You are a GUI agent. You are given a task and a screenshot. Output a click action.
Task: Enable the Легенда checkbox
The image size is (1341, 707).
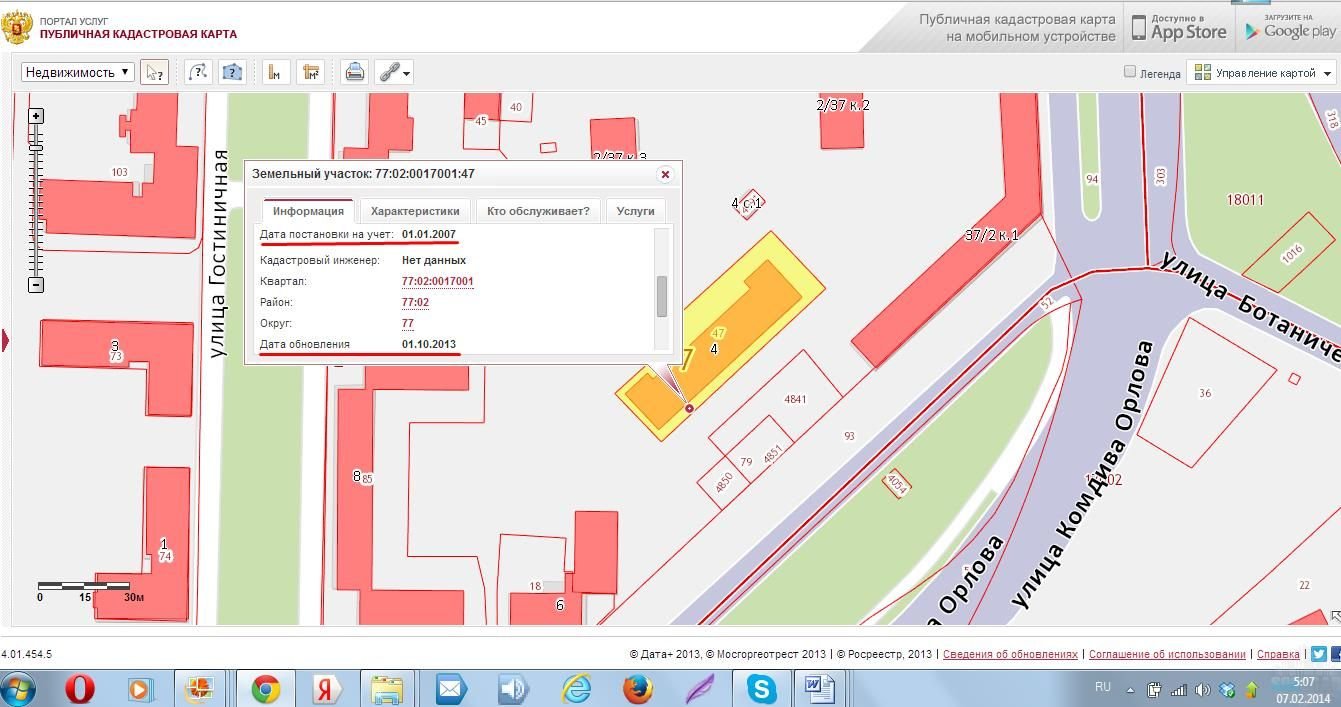1130,72
